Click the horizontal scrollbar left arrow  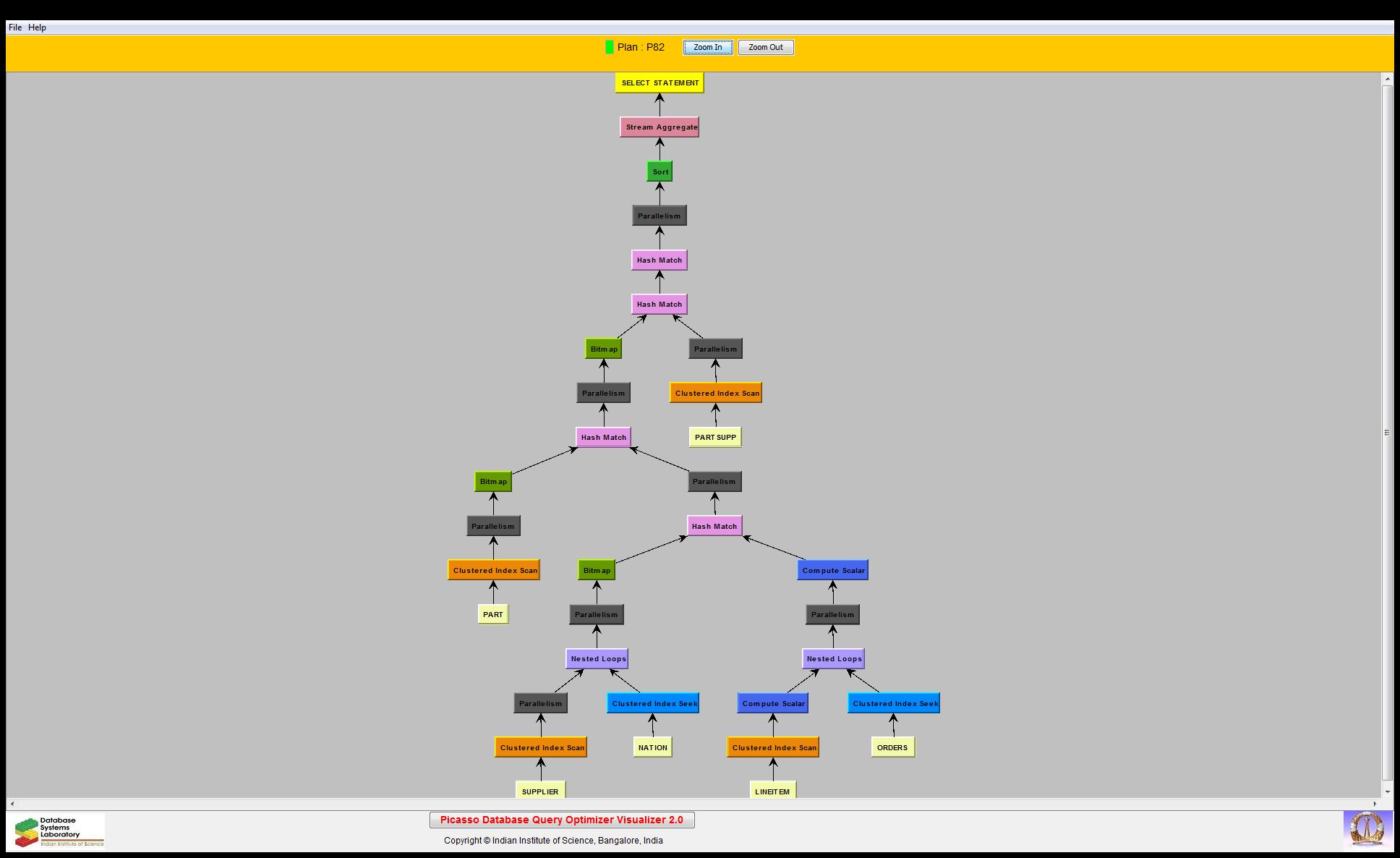(12, 803)
